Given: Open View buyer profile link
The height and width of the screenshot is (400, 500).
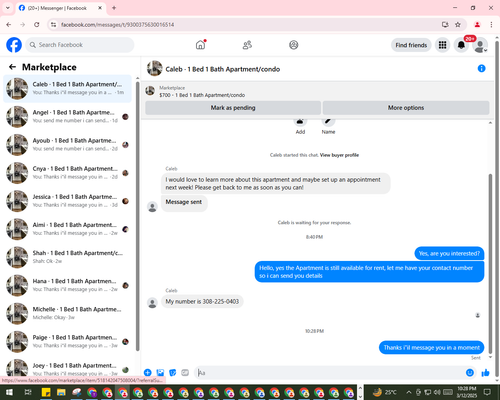Looking at the screenshot, I should coord(339,155).
